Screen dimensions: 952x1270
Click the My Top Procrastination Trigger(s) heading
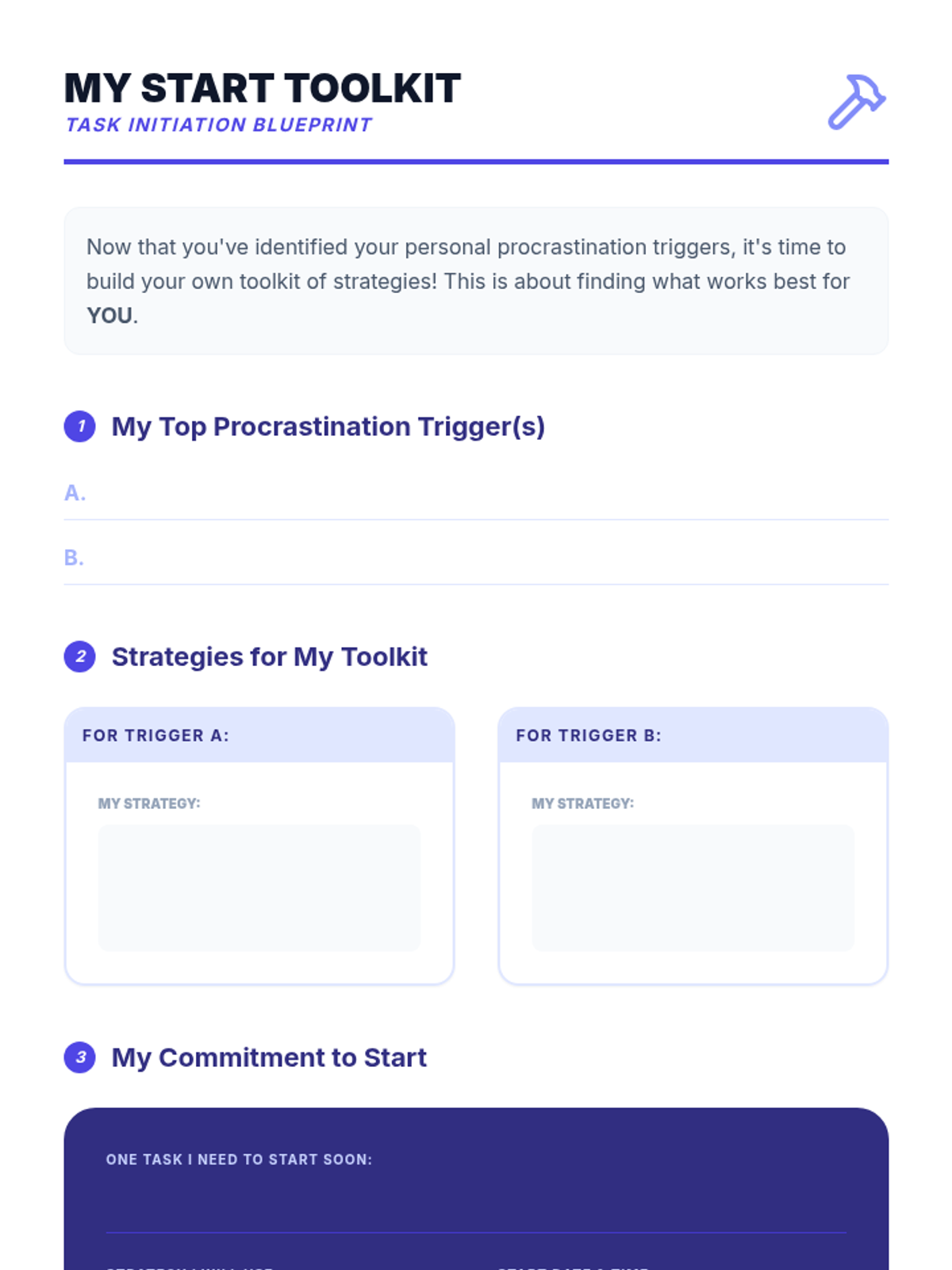coord(328,426)
